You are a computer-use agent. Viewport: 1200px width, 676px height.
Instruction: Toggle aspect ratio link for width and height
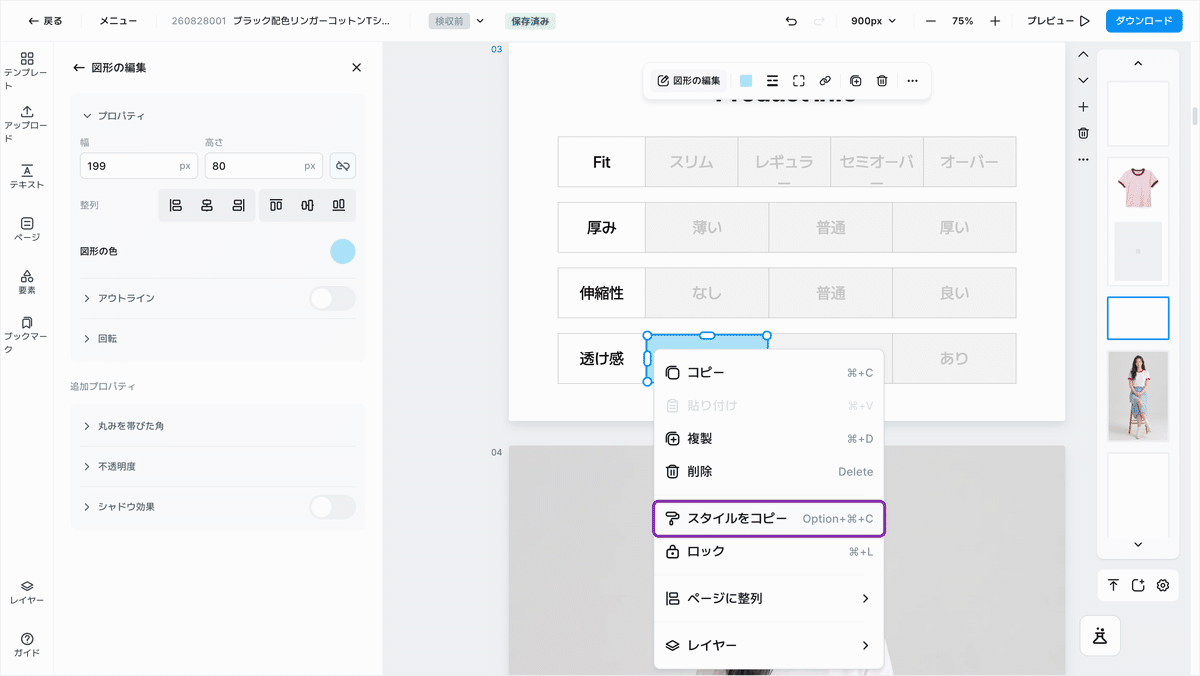(x=342, y=166)
